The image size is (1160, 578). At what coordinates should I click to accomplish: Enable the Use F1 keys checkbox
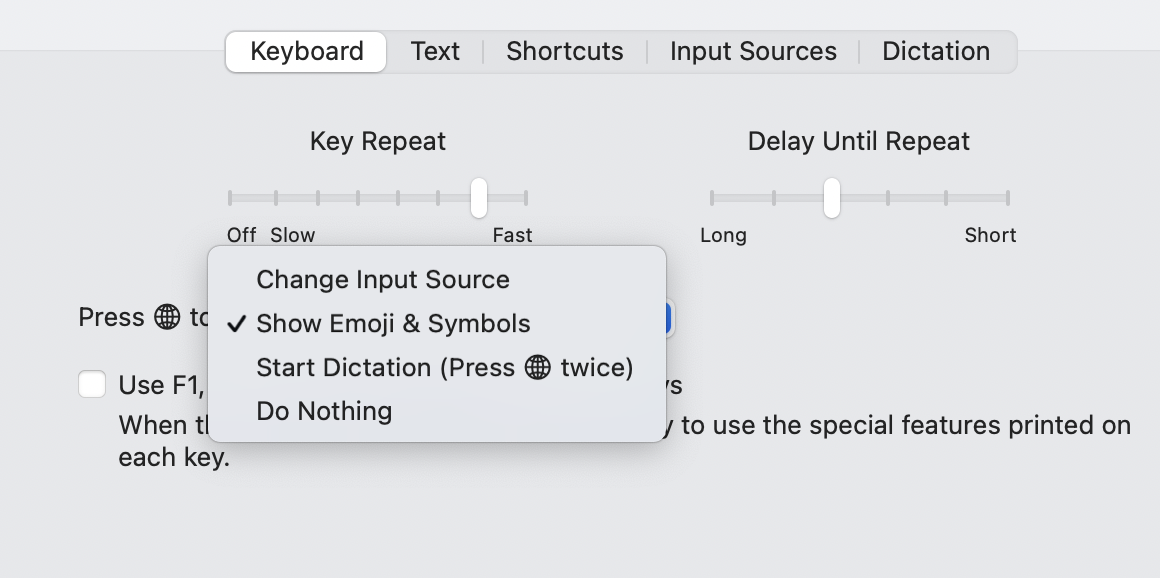pos(92,384)
